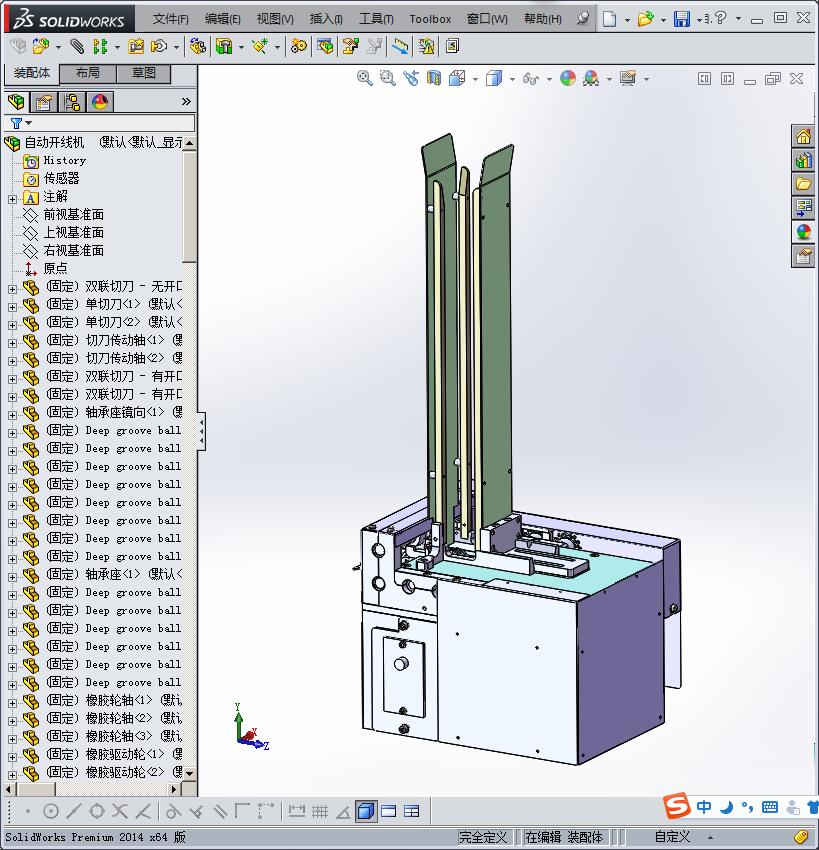Click the Move Component icon
Image resolution: width=819 pixels, height=850 pixels.
pyautogui.click(x=159, y=47)
